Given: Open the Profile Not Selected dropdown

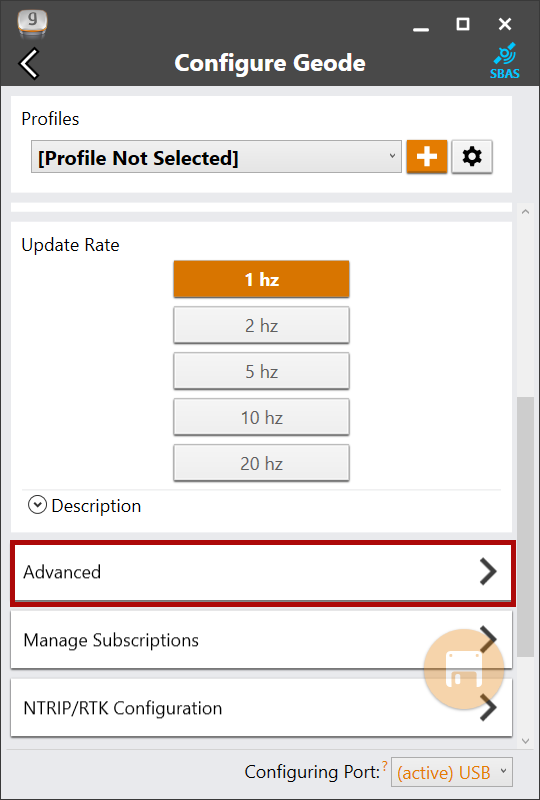Looking at the screenshot, I should [216, 157].
